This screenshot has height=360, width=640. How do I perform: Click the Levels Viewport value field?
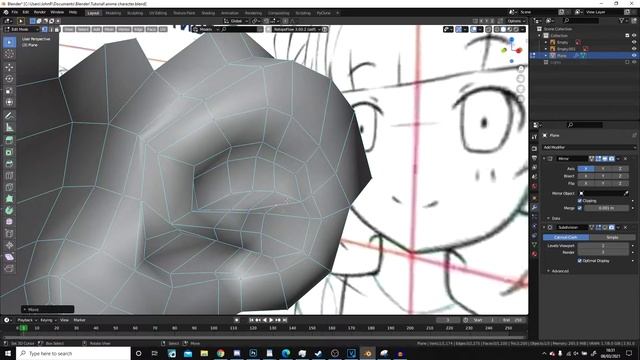click(x=603, y=246)
